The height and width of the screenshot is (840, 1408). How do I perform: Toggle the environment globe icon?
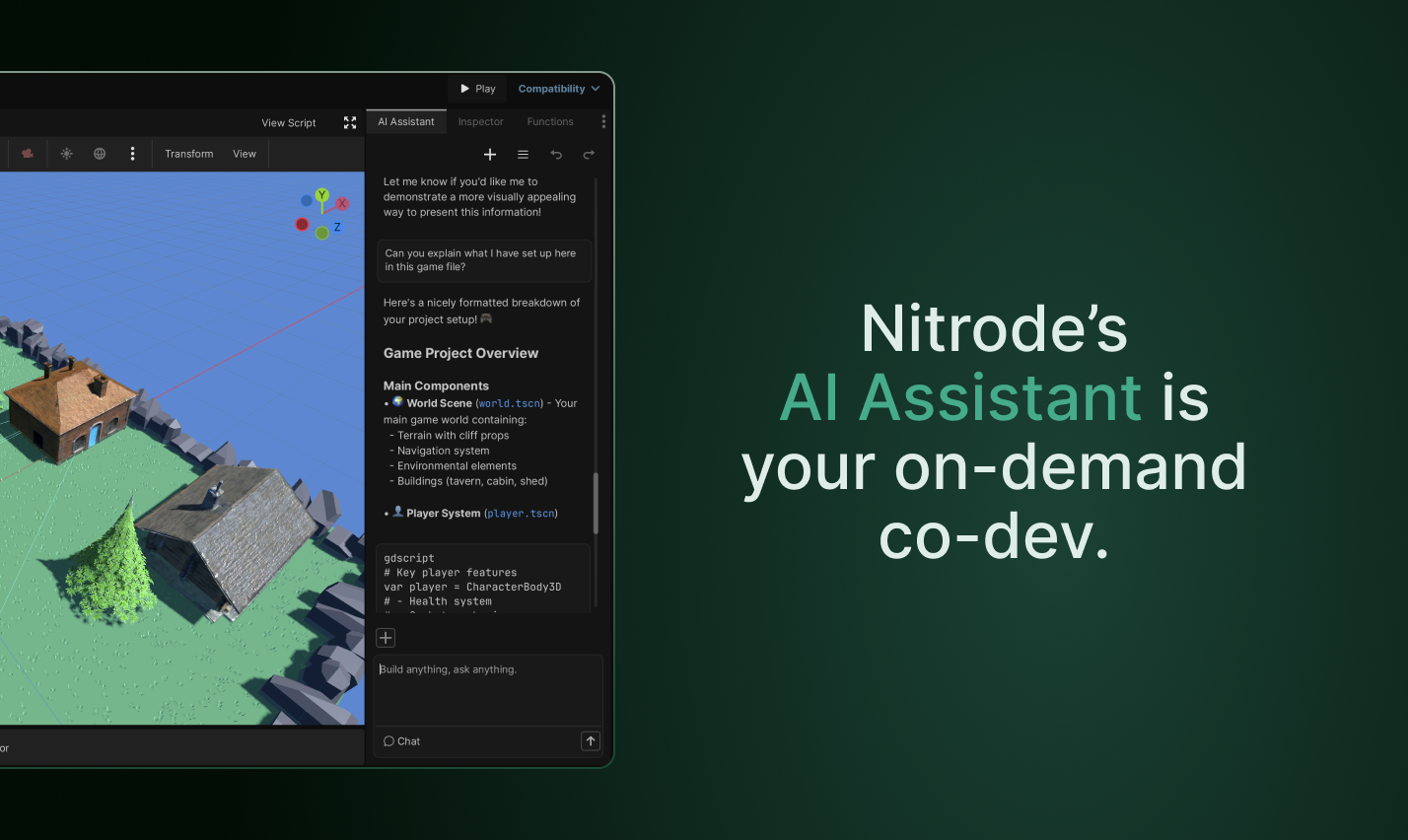[100, 154]
